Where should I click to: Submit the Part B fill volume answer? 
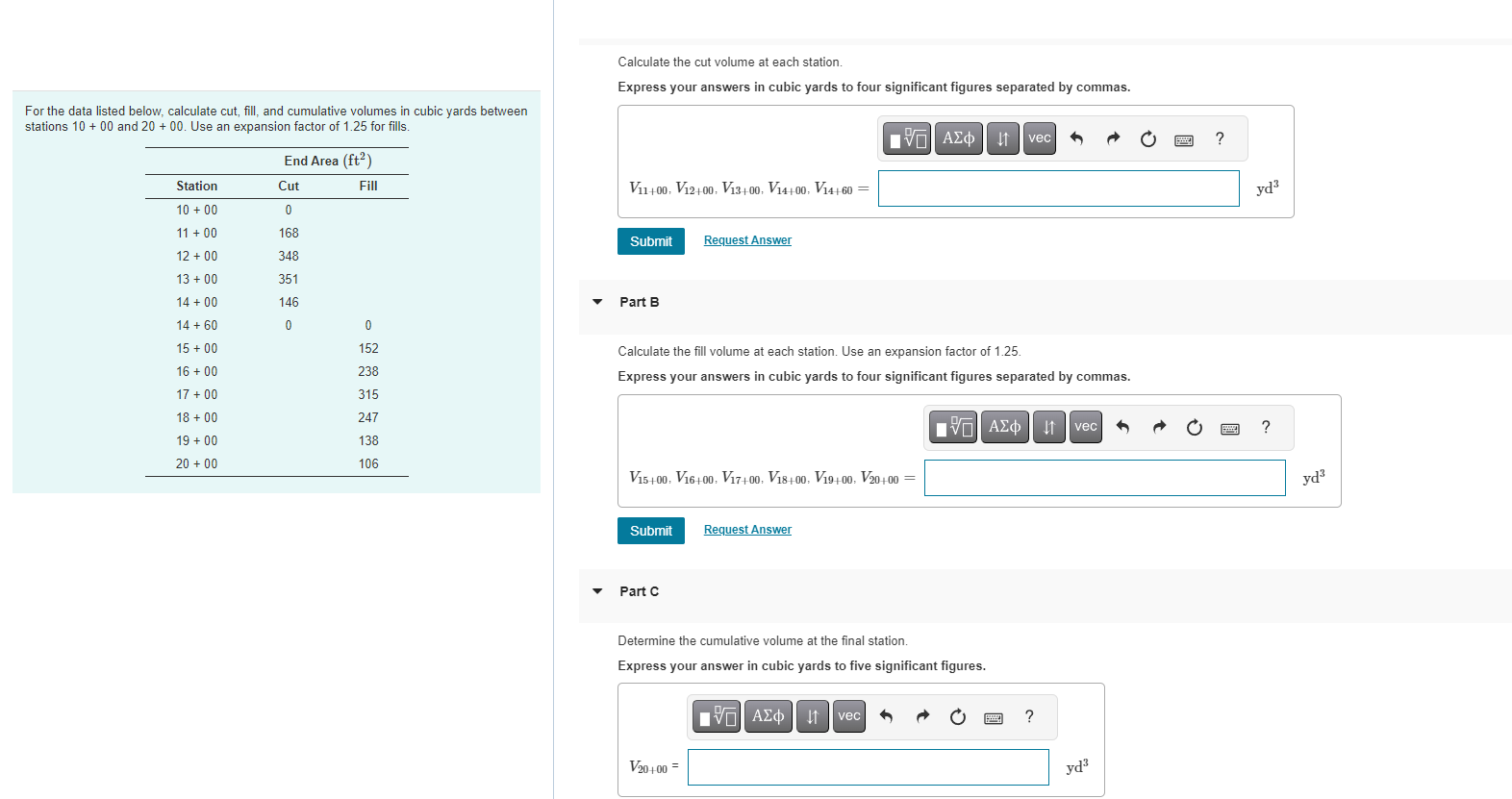(651, 531)
